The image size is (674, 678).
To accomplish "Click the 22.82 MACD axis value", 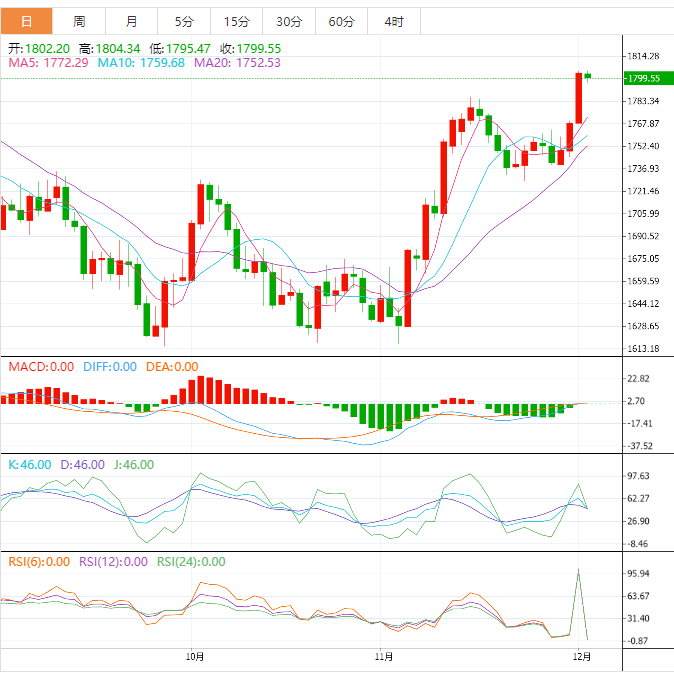I will coord(638,378).
